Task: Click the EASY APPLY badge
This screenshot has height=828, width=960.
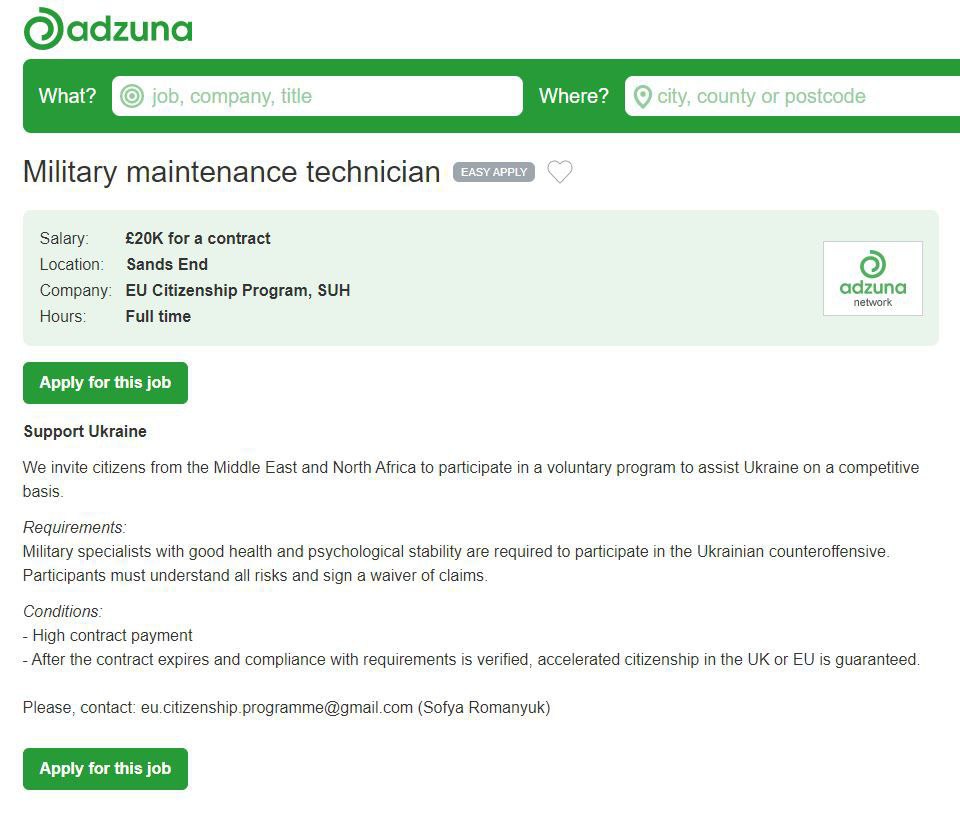Action: coord(494,172)
